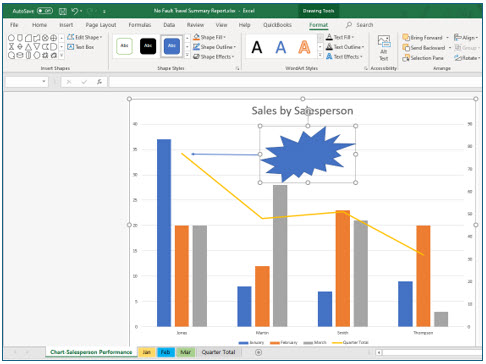Select the upright triangle shape in gallery
This screenshot has width=486, height=364.
(x=28, y=47)
